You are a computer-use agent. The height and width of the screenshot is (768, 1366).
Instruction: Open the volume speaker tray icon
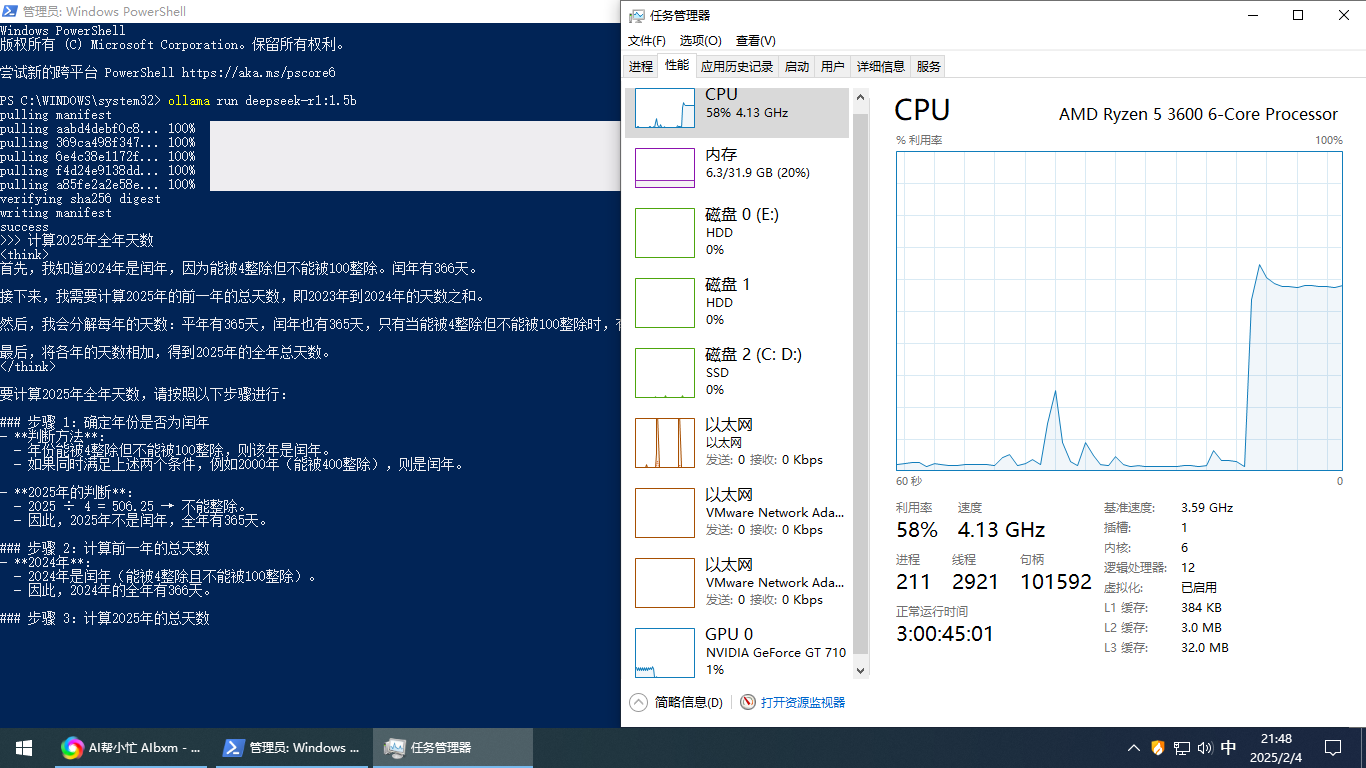1205,747
